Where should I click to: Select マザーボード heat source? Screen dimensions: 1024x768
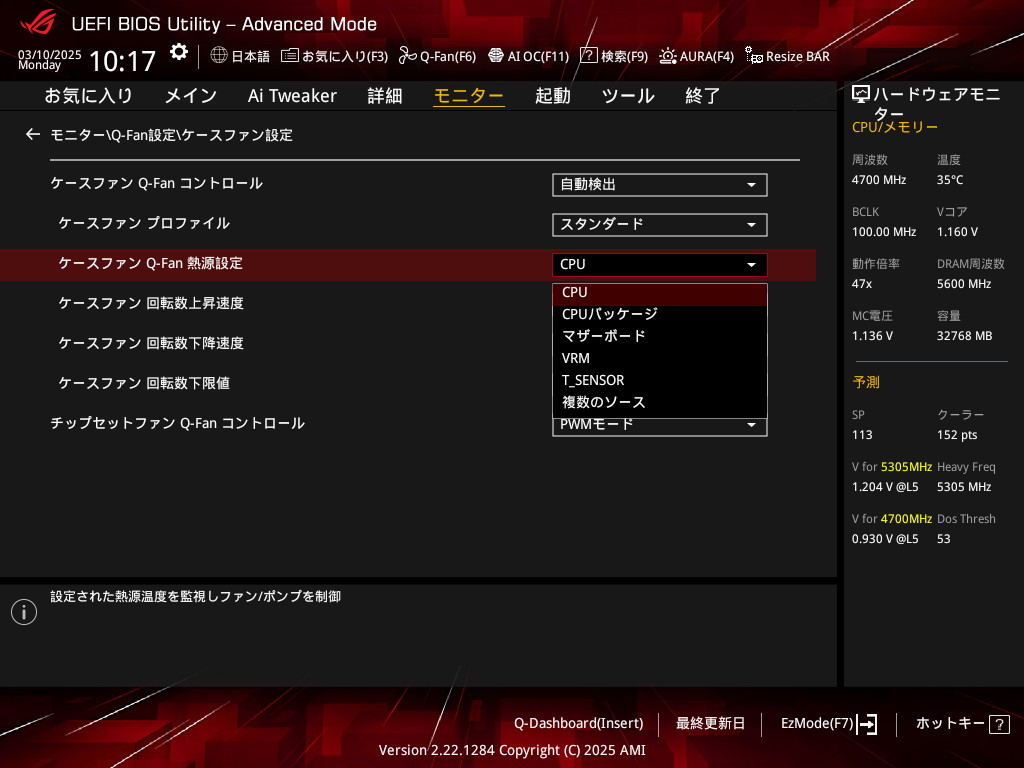[x=660, y=336]
